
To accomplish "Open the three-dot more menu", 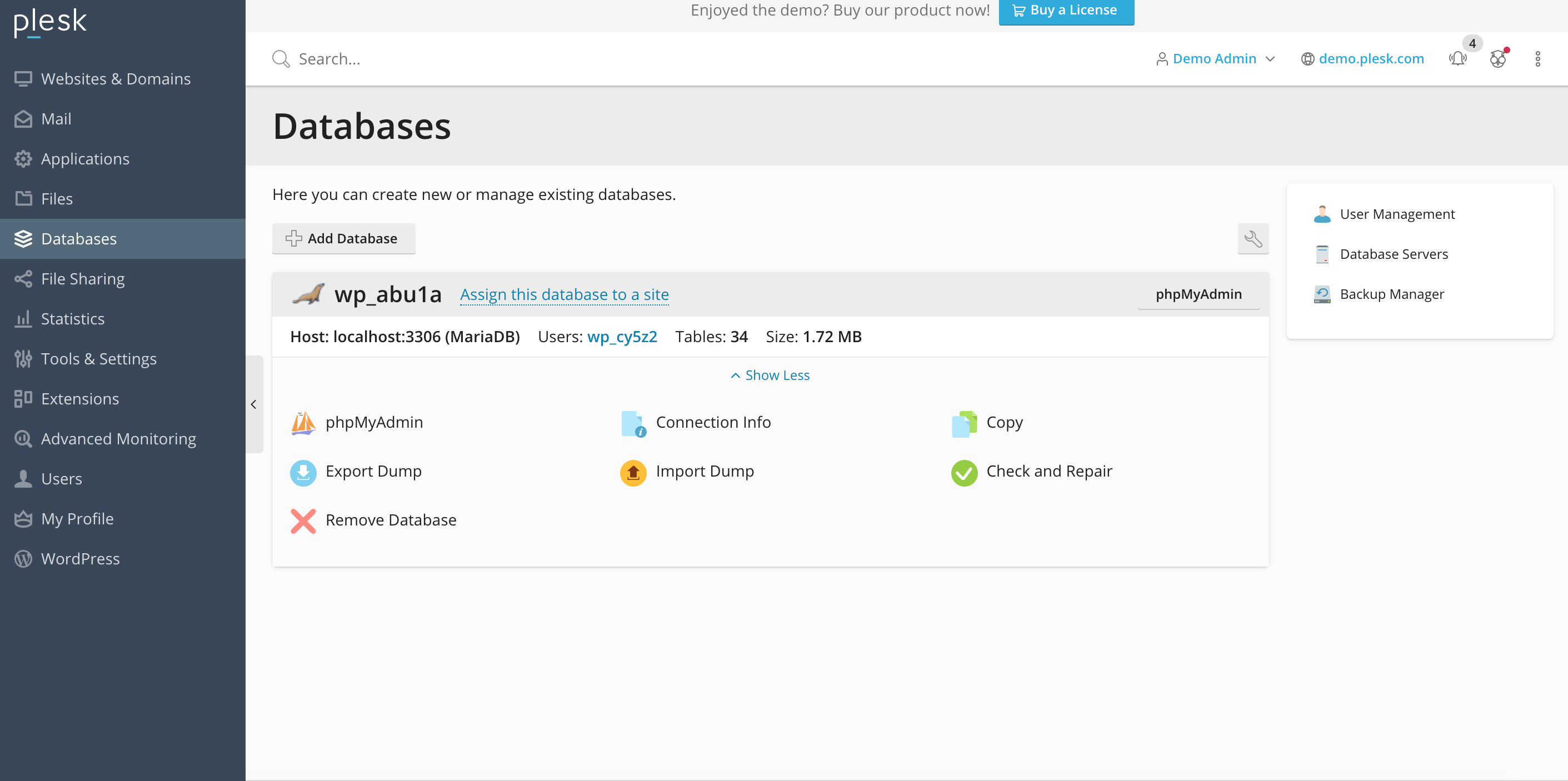I will pyautogui.click(x=1537, y=59).
